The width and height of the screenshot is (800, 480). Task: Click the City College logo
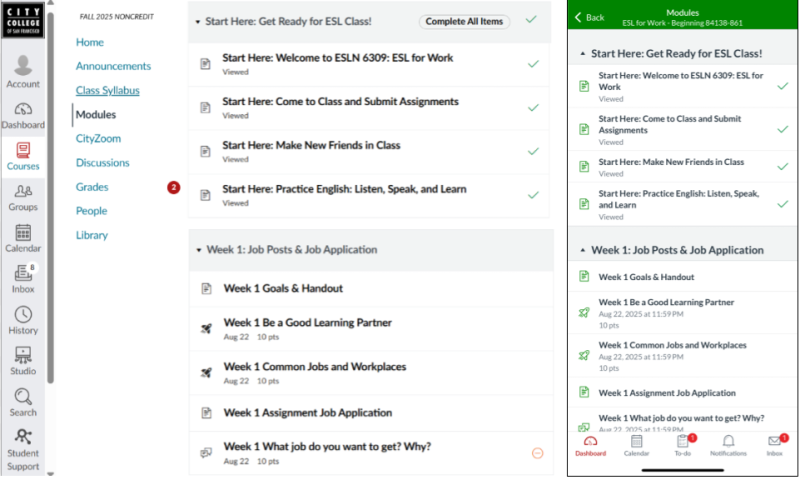[23, 20]
